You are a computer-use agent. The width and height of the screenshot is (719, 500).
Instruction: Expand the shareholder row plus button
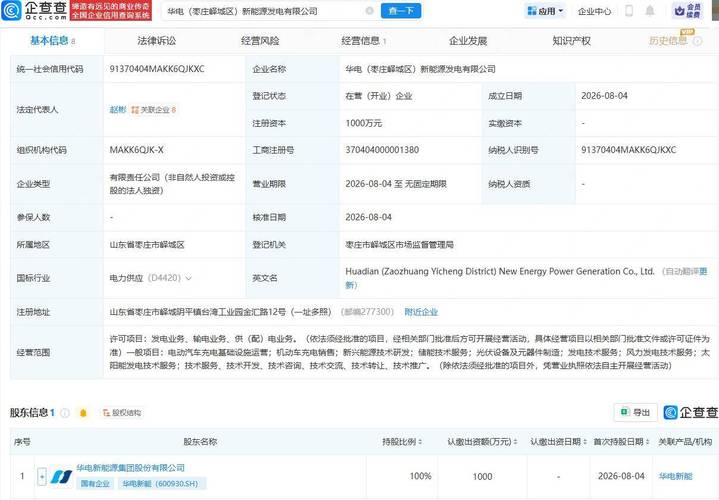pos(42,477)
